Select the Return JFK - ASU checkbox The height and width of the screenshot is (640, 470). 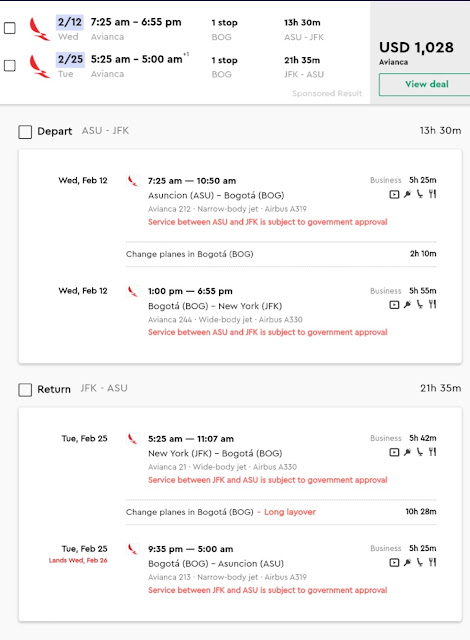tap(25, 389)
